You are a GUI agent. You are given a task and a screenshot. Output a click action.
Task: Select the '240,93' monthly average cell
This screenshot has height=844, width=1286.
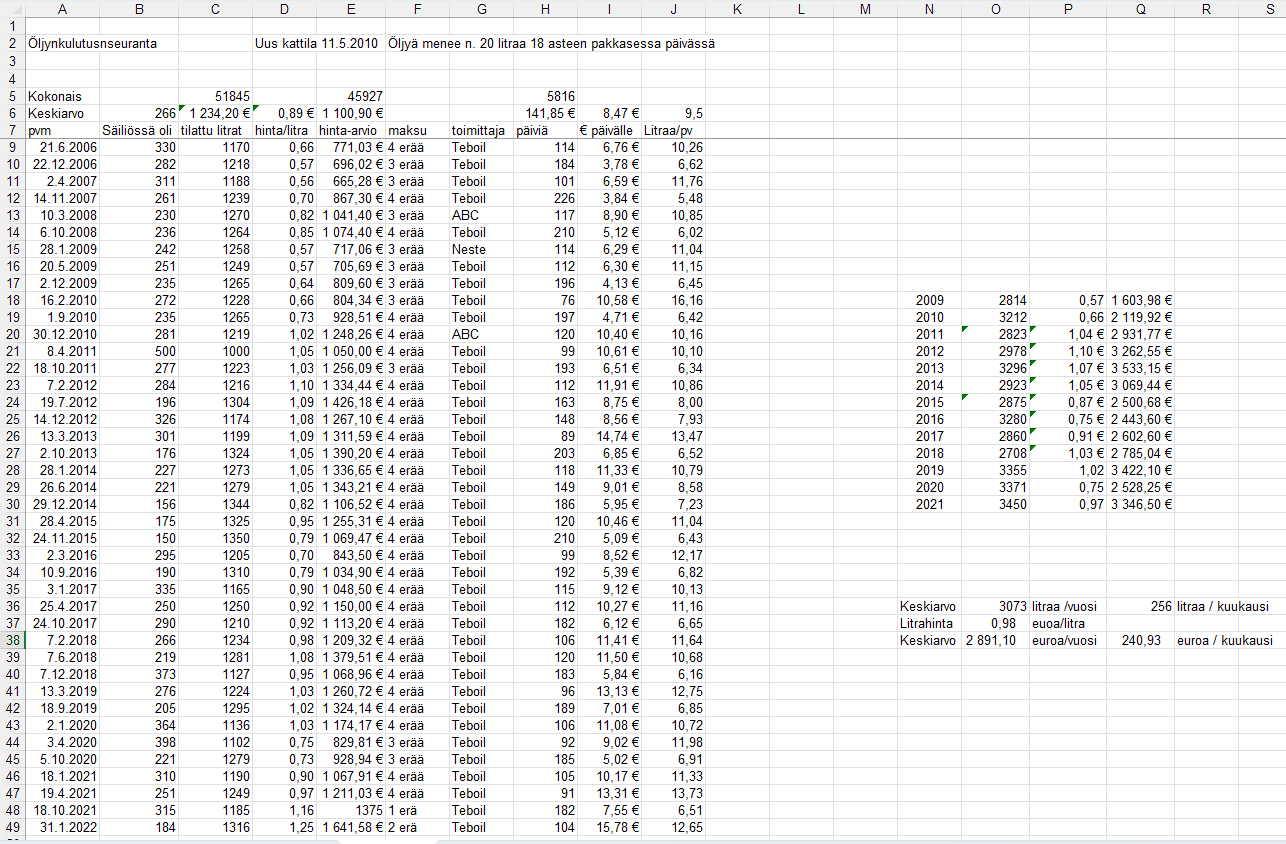click(x=1140, y=640)
